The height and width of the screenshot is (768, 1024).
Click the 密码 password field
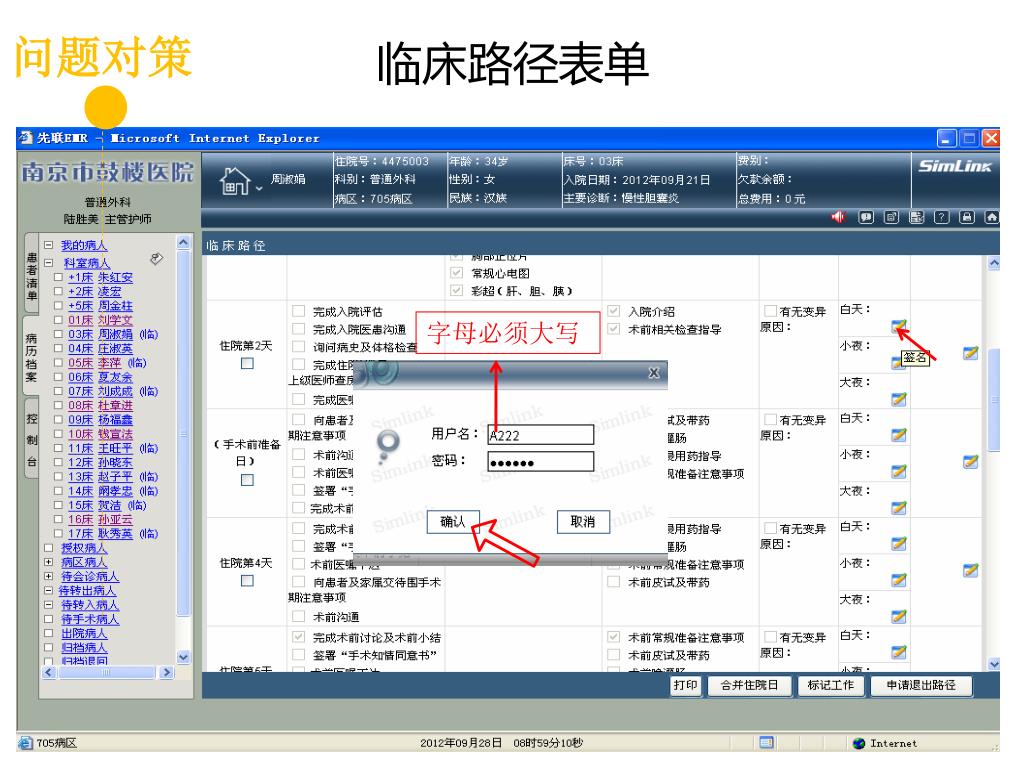click(541, 462)
